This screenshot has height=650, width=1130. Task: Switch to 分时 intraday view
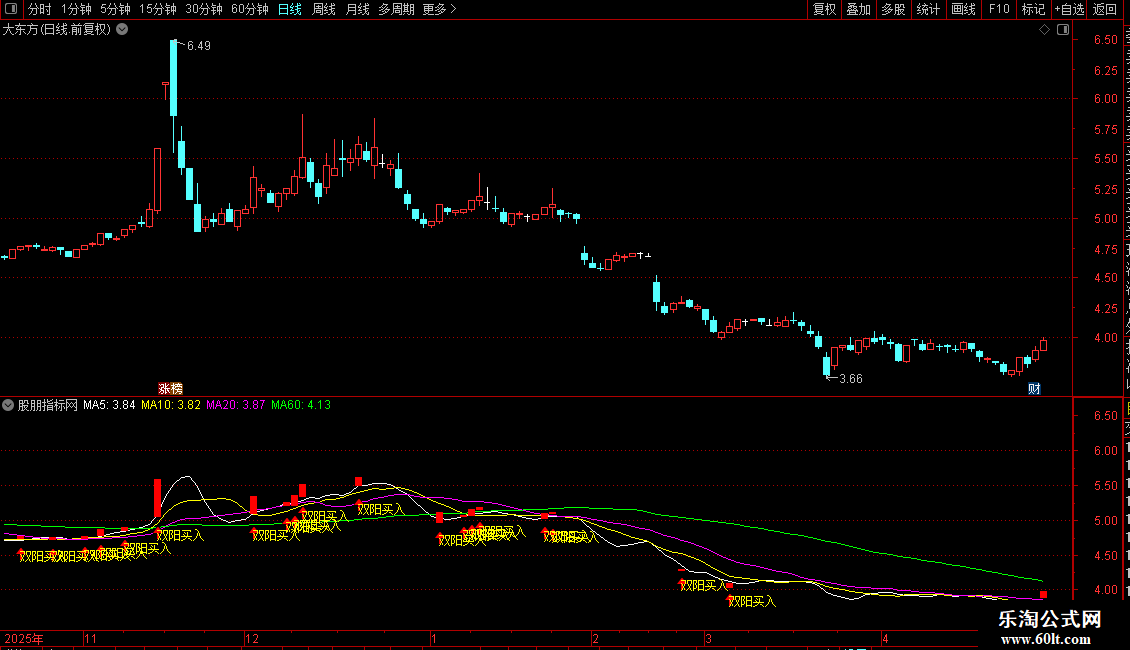point(40,9)
